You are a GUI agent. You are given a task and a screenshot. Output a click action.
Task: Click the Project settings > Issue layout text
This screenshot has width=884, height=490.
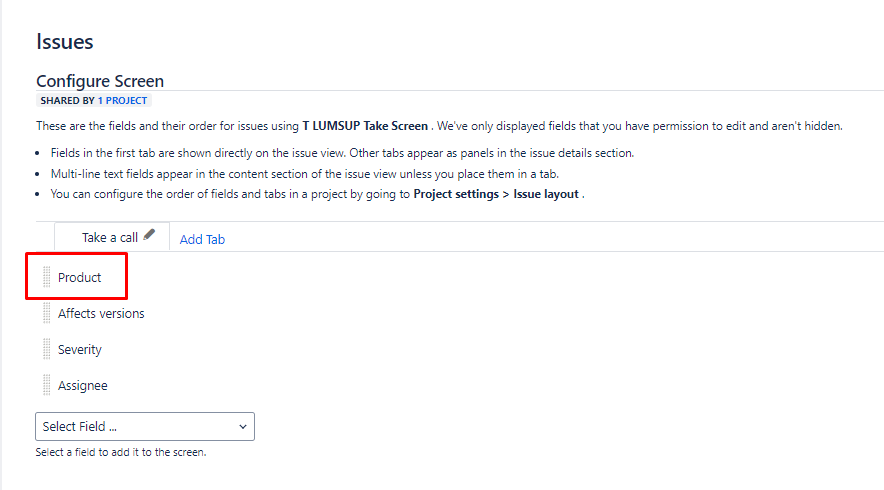pos(496,194)
